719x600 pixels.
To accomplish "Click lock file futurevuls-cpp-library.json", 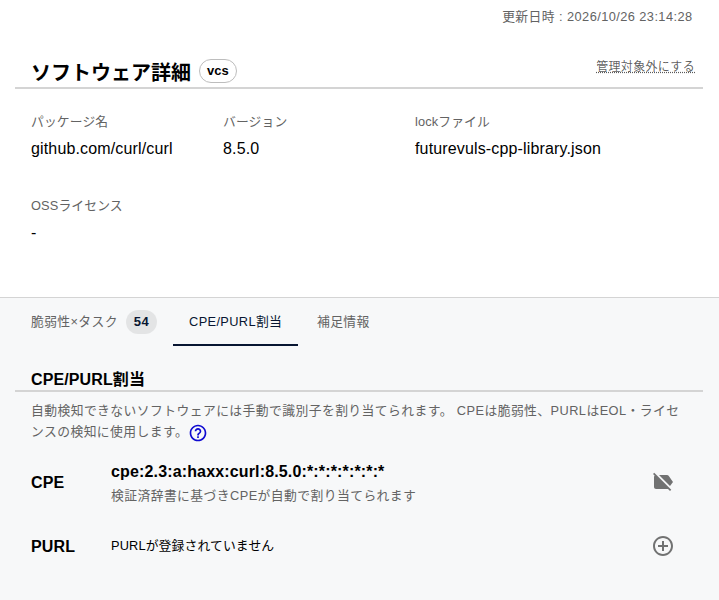I will 508,149.
